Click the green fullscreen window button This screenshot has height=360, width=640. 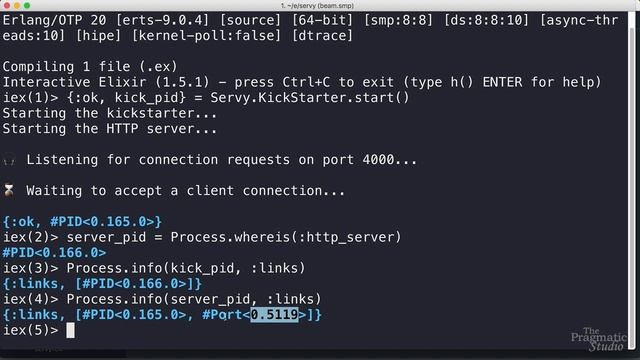(x=27, y=5)
